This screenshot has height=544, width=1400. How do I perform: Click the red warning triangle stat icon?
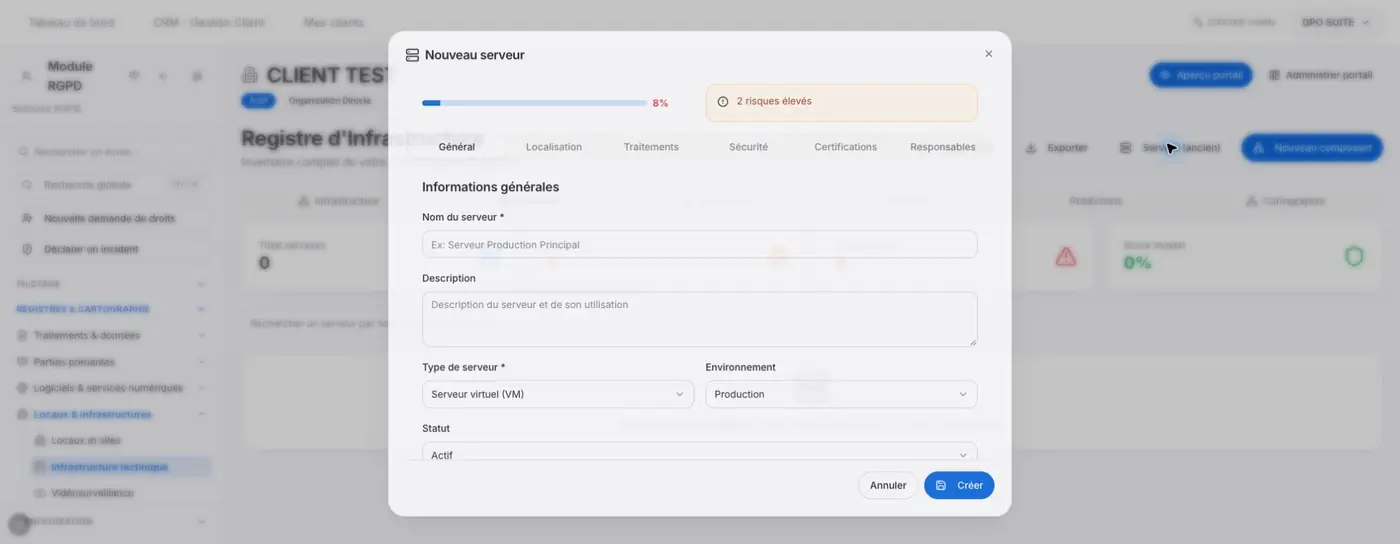tap(1066, 257)
